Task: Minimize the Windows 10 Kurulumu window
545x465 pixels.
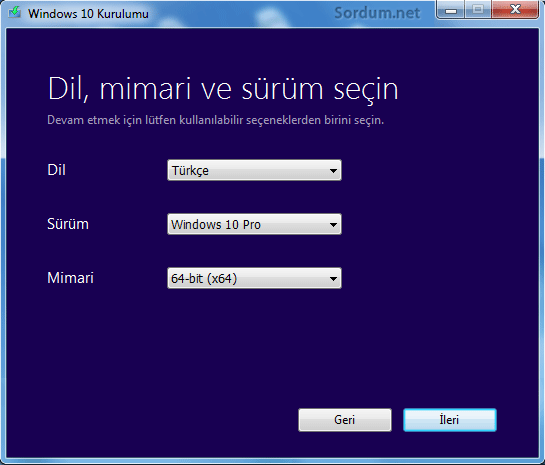Action: (x=451, y=10)
